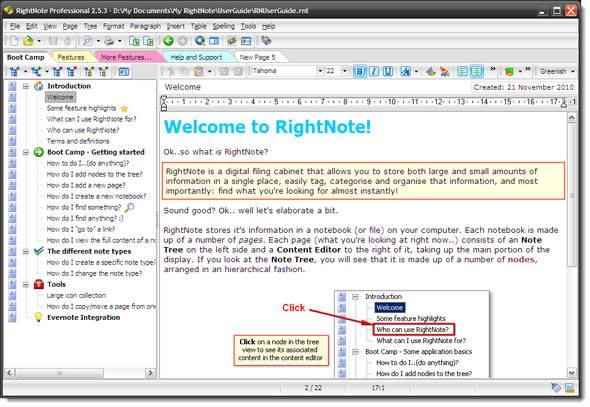
Task: Click the Add child node icon in tree toolbar
Action: point(36,71)
